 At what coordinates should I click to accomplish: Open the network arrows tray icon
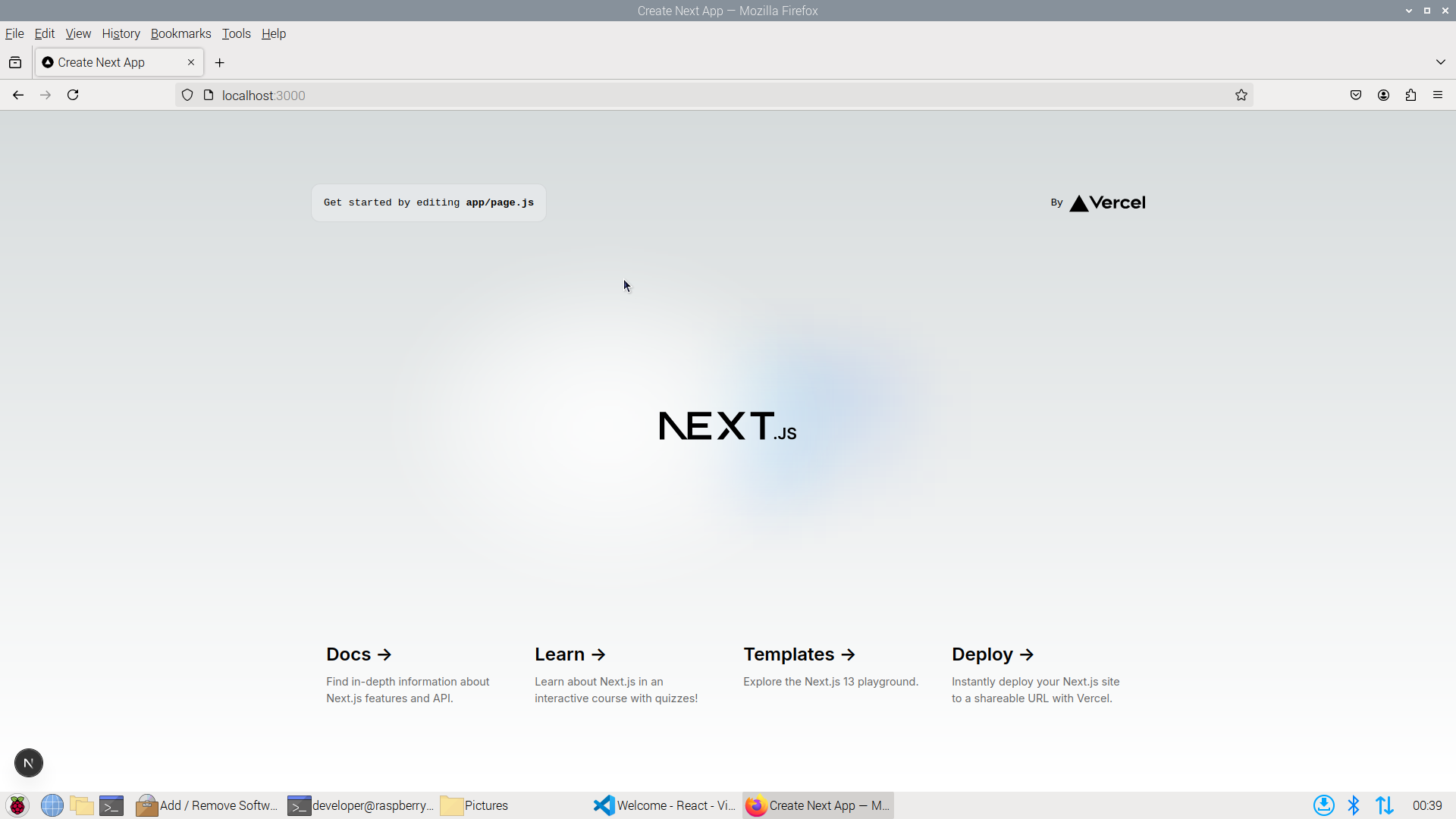pos(1385,805)
